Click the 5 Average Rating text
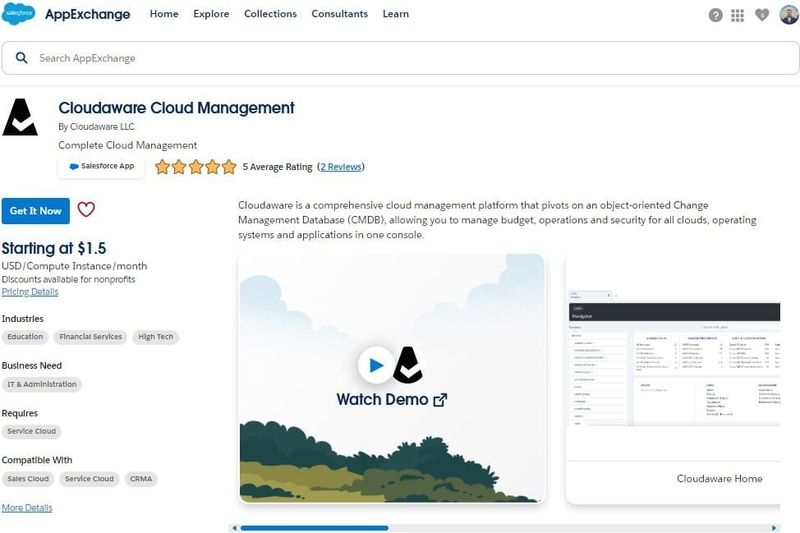The image size is (800, 533). [x=278, y=167]
